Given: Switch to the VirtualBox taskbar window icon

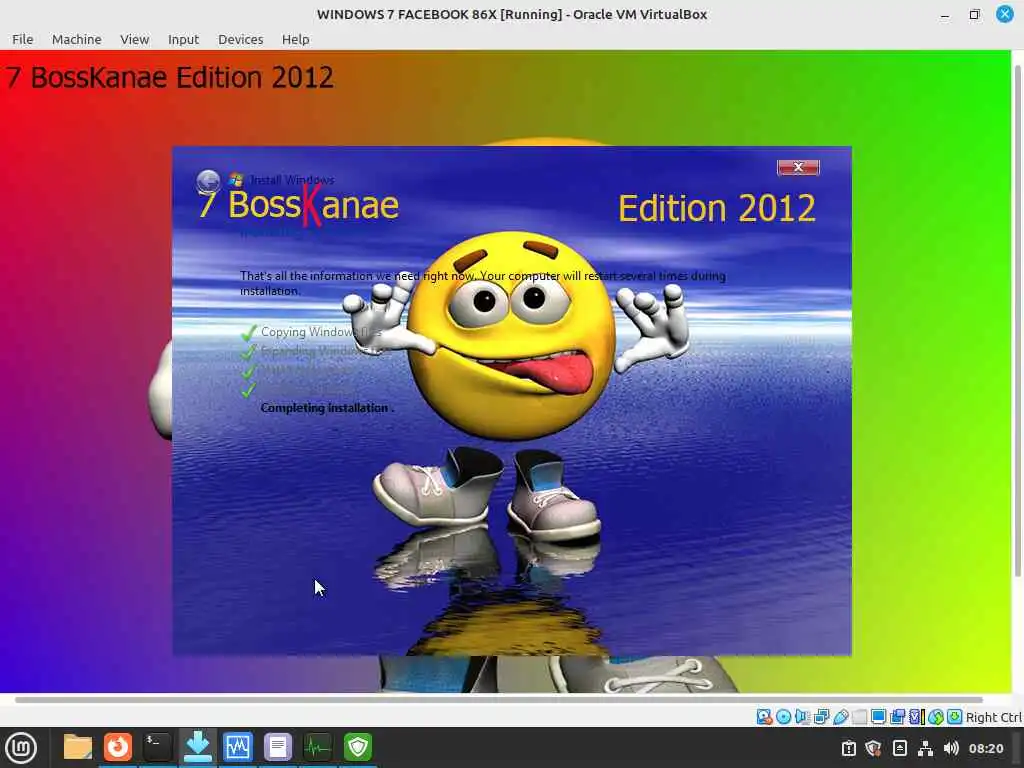Looking at the screenshot, I should (237, 747).
